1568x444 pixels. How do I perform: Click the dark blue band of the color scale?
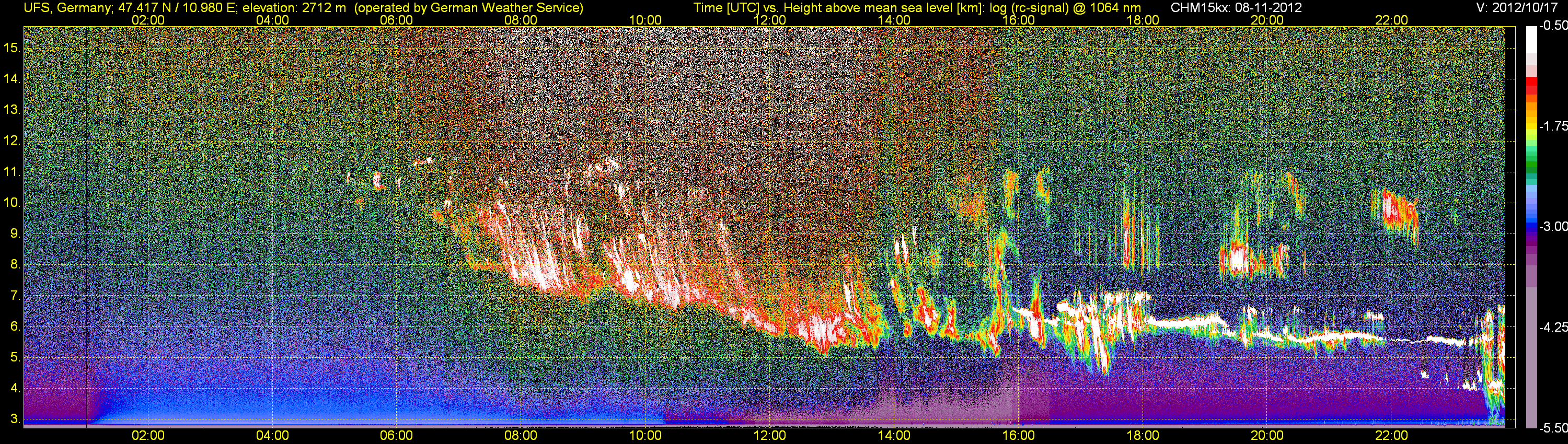pyautogui.click(x=1531, y=226)
